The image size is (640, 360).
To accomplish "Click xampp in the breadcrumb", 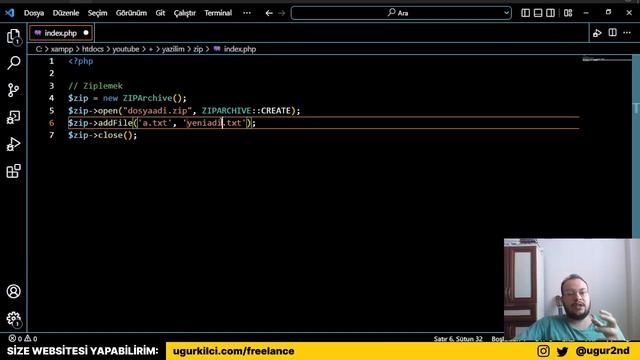I will tap(62, 49).
